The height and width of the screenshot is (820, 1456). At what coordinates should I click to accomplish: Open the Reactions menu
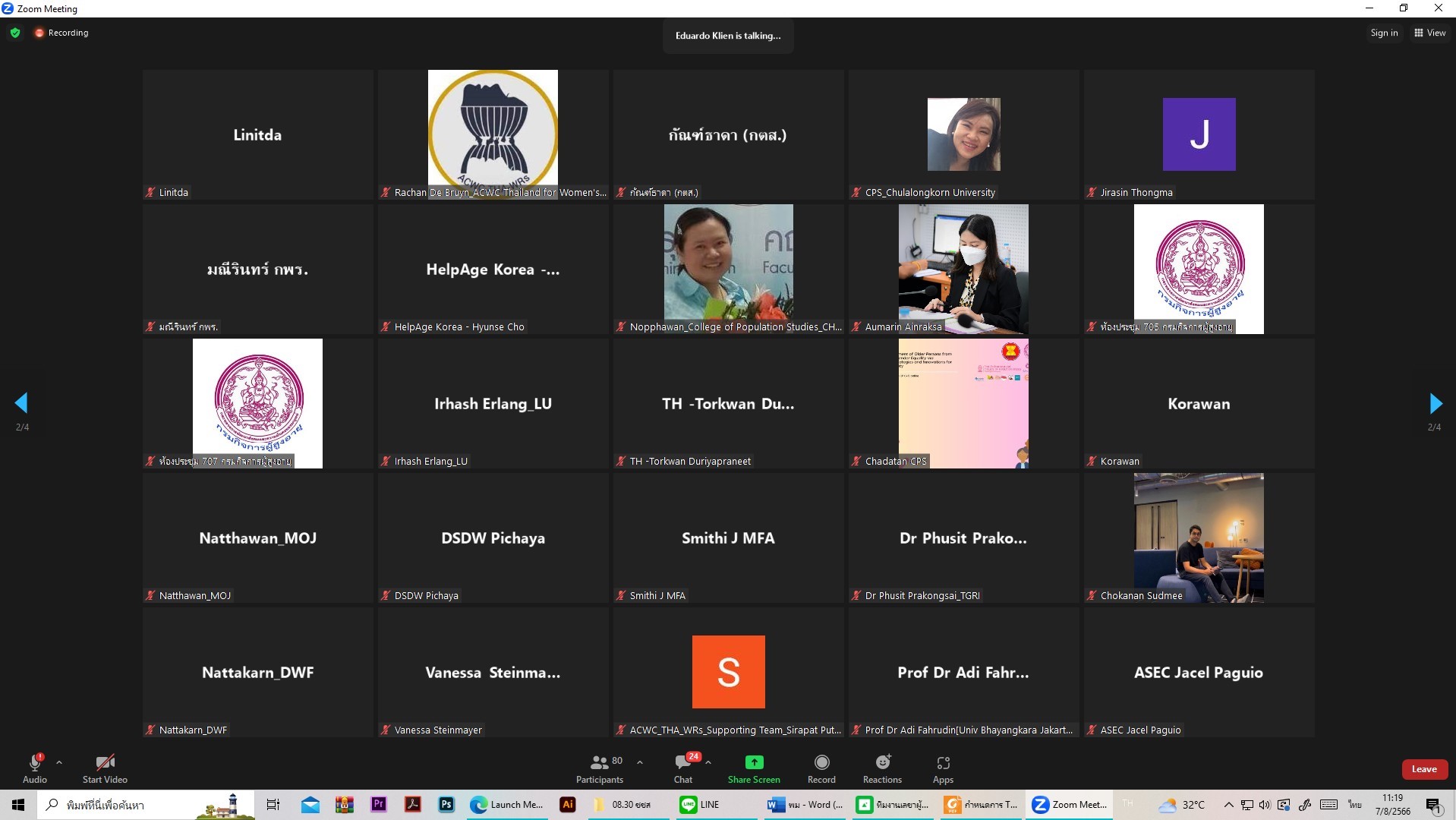pyautogui.click(x=882, y=768)
